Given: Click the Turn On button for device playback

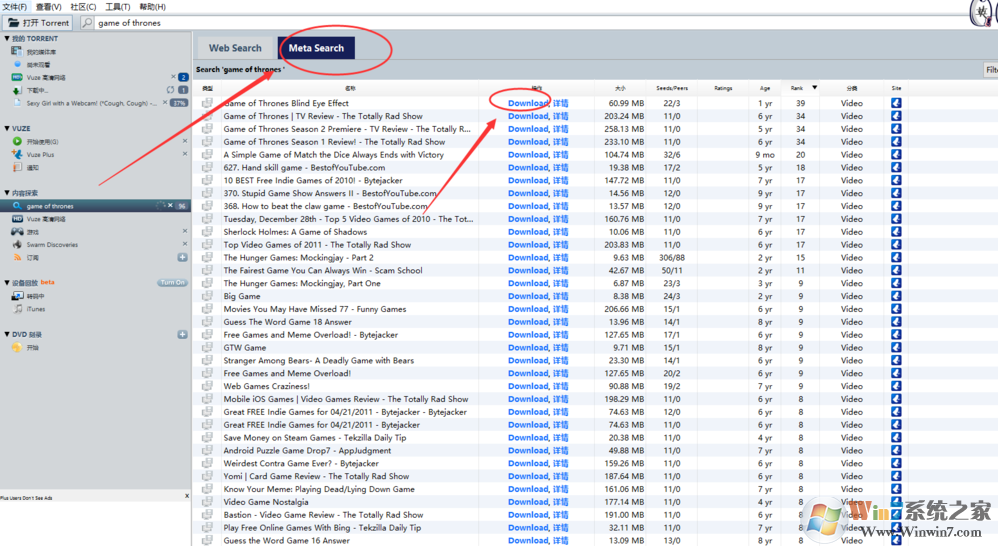Looking at the screenshot, I should (172, 283).
